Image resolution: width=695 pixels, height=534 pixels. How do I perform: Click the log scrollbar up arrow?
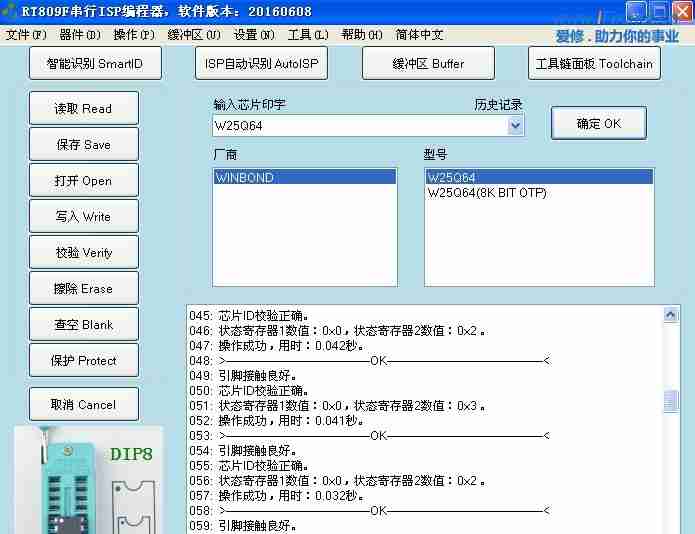point(672,314)
